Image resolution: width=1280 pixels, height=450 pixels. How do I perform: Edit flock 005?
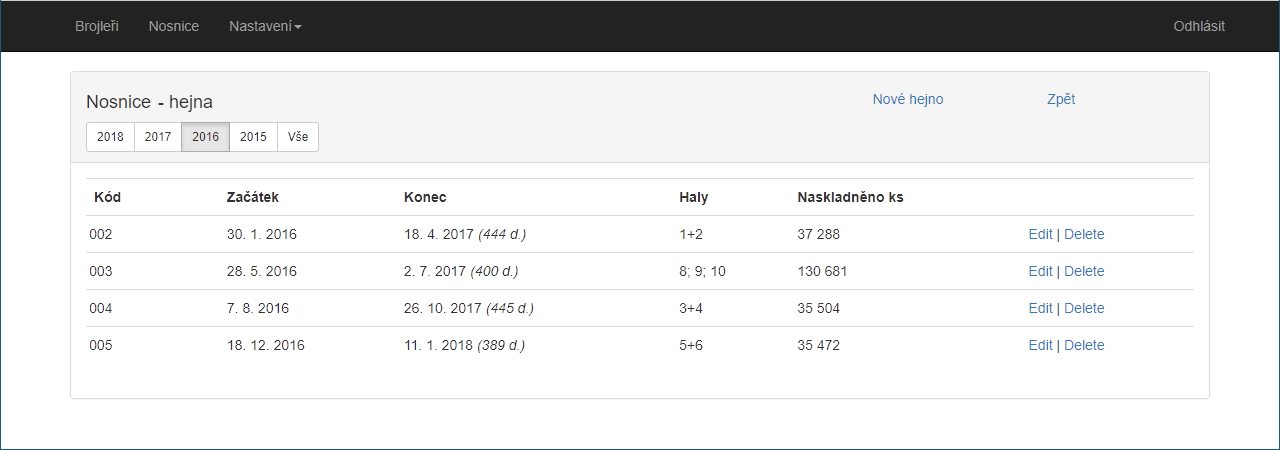tap(1040, 345)
